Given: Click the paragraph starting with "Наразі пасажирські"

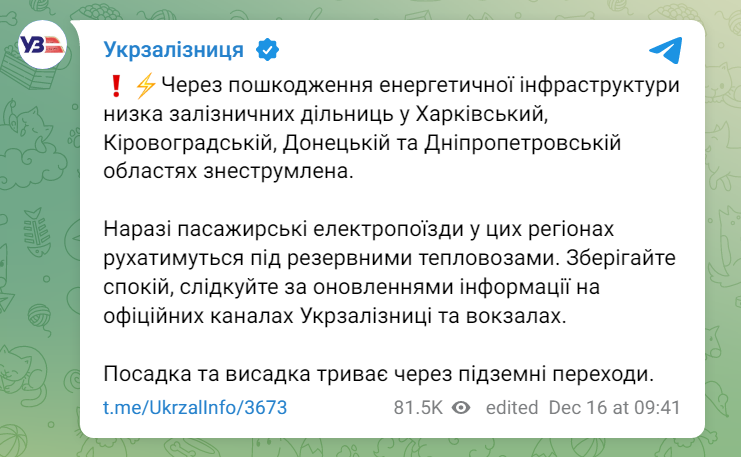Looking at the screenshot, I should pos(390,273).
